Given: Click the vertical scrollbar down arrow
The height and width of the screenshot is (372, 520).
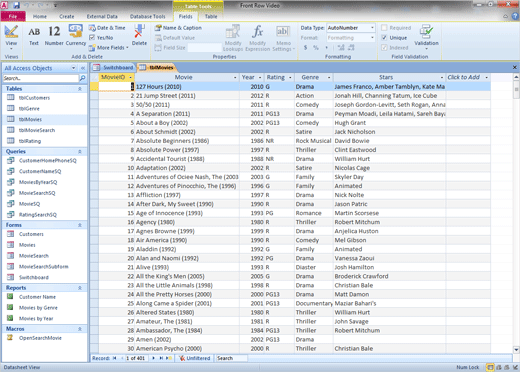Looking at the screenshot, I should 516,350.
